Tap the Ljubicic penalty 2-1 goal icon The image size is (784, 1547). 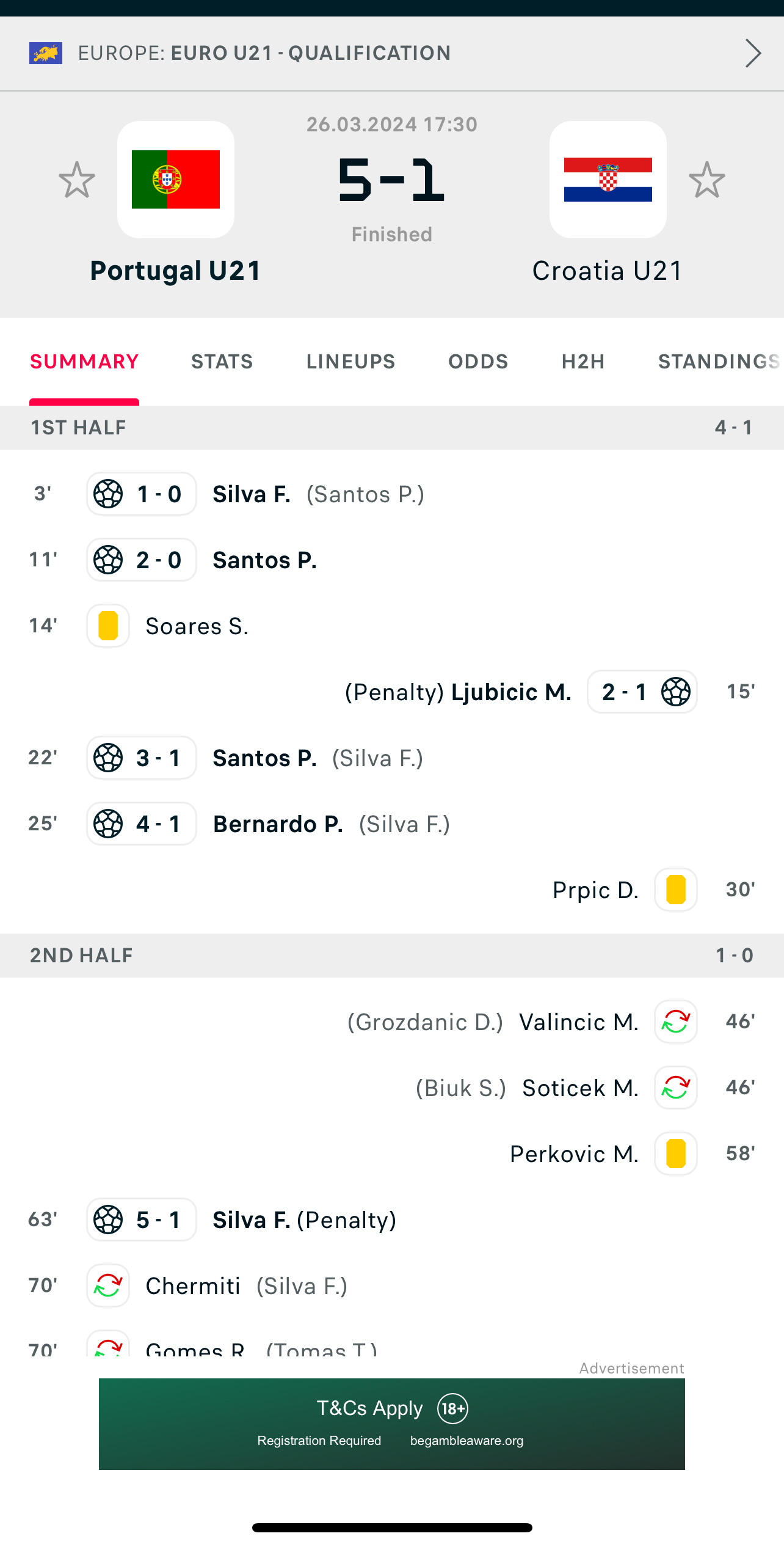click(x=676, y=692)
